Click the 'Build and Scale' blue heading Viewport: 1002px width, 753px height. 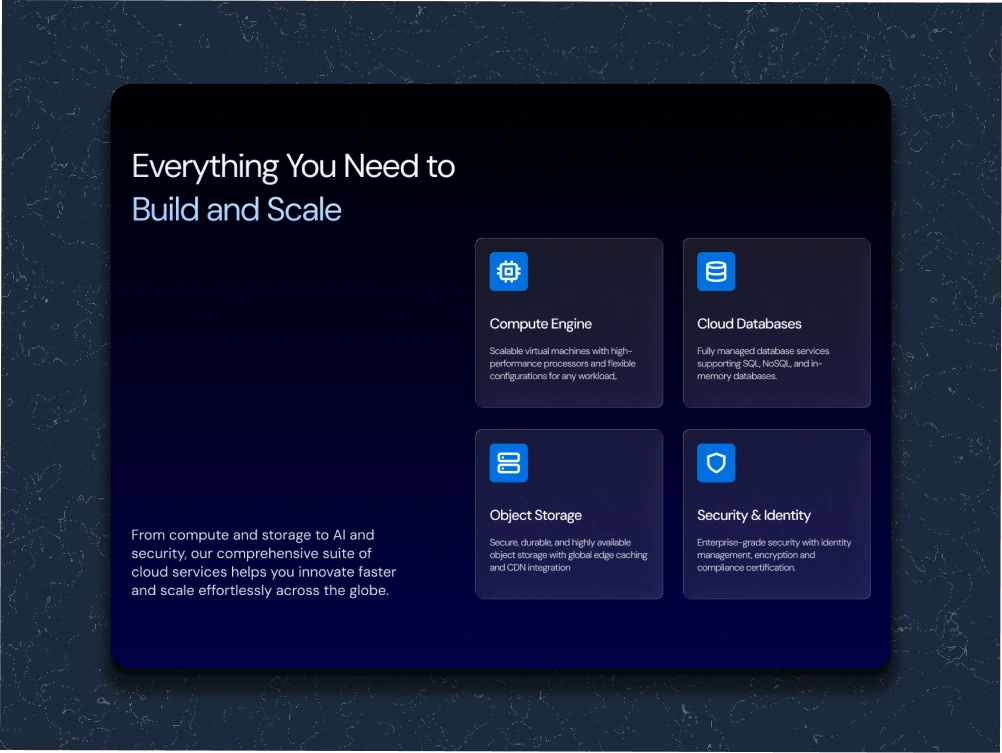236,210
